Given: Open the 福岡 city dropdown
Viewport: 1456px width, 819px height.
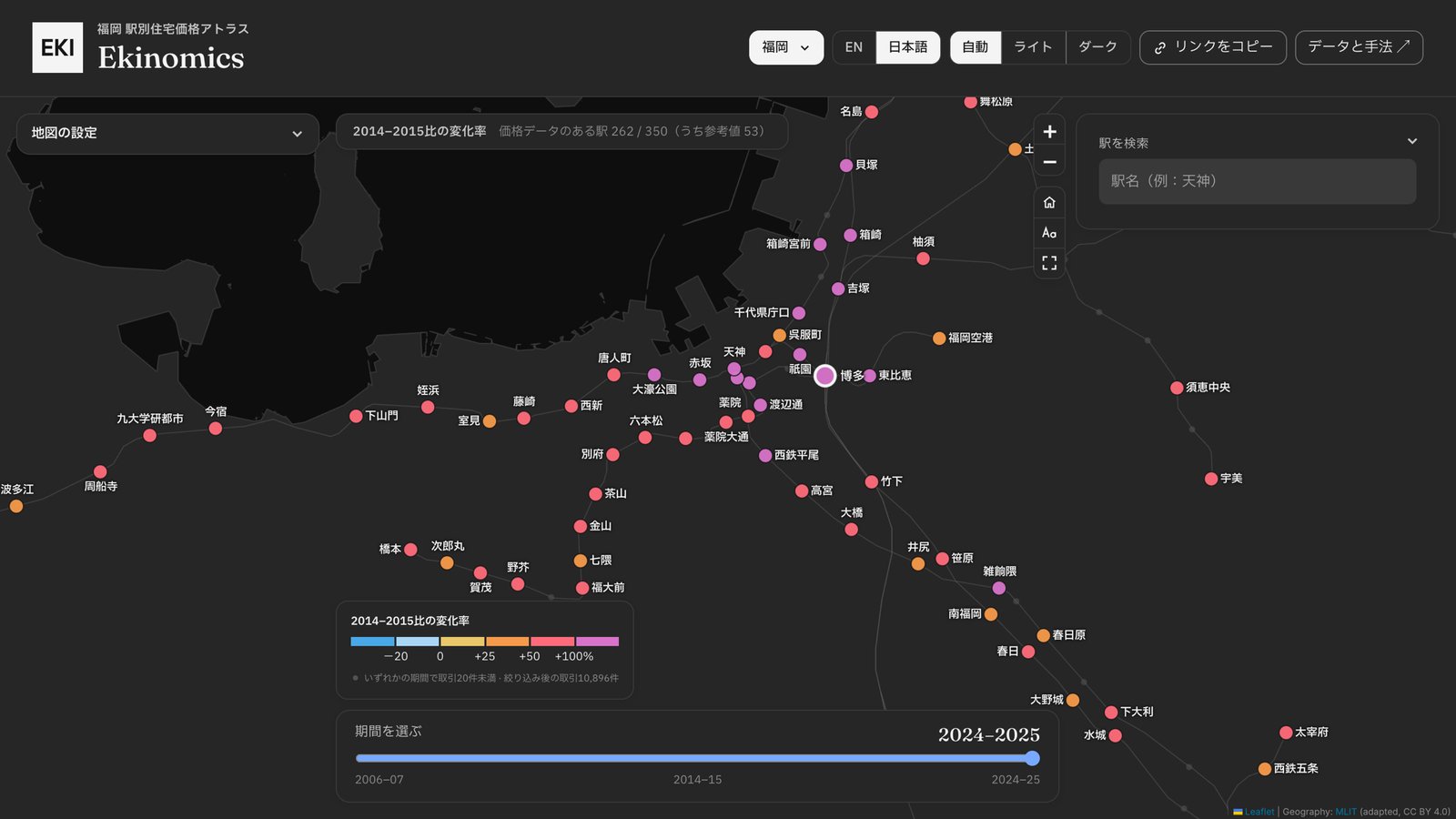Looking at the screenshot, I should (786, 47).
